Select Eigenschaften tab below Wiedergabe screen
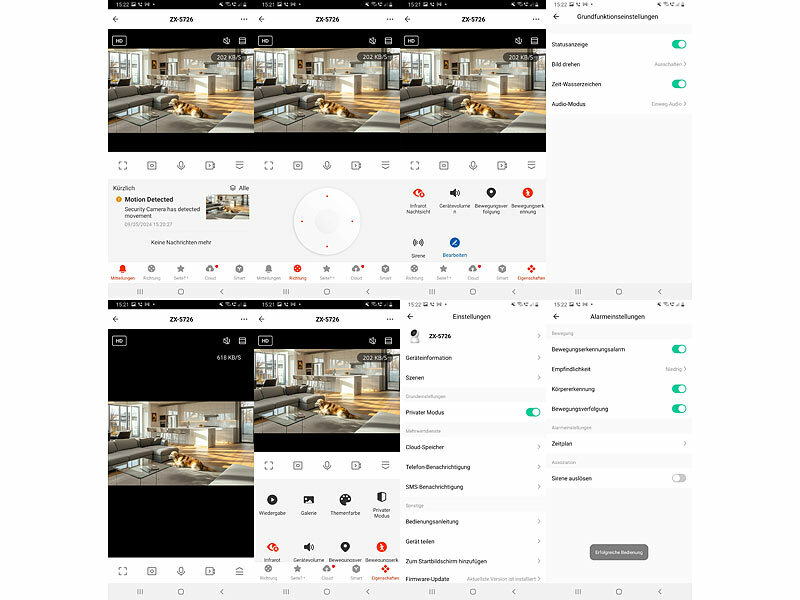Image resolution: width=800 pixels, height=600 pixels. point(385,572)
